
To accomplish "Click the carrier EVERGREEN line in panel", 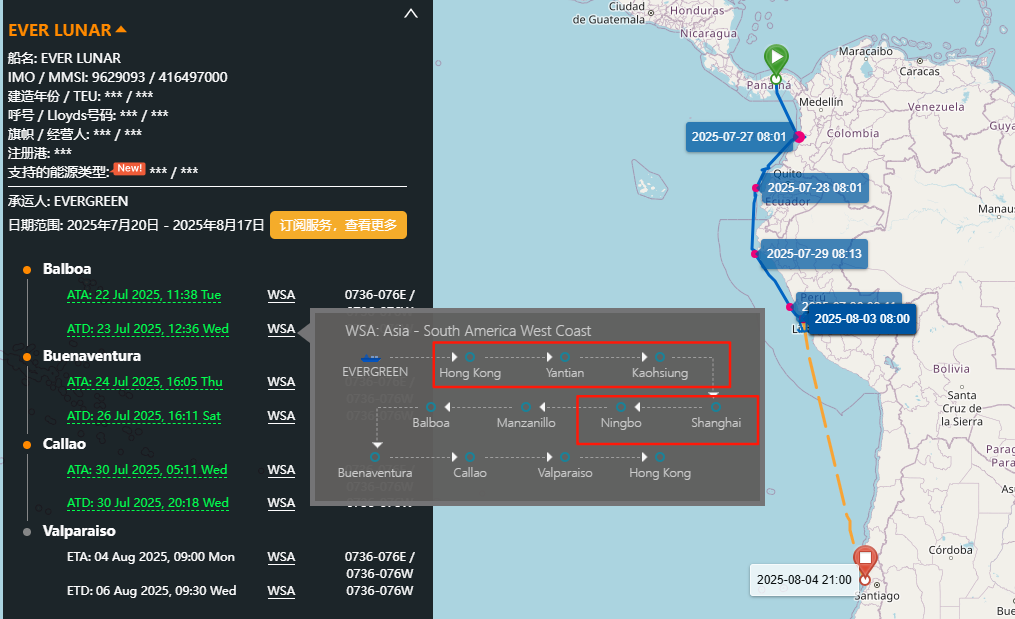I will [68, 201].
